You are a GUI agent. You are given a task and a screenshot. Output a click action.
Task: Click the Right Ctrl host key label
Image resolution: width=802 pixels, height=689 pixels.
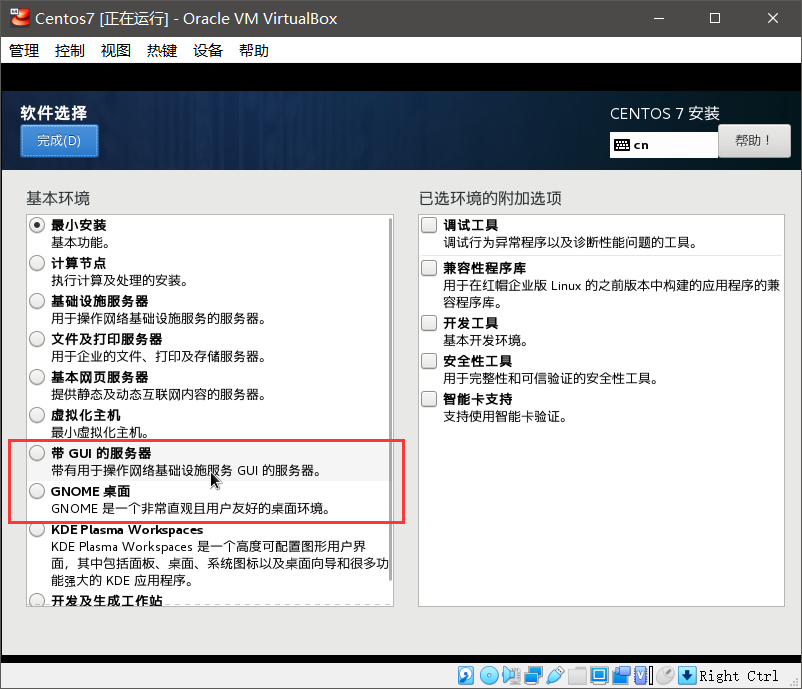tap(739, 676)
